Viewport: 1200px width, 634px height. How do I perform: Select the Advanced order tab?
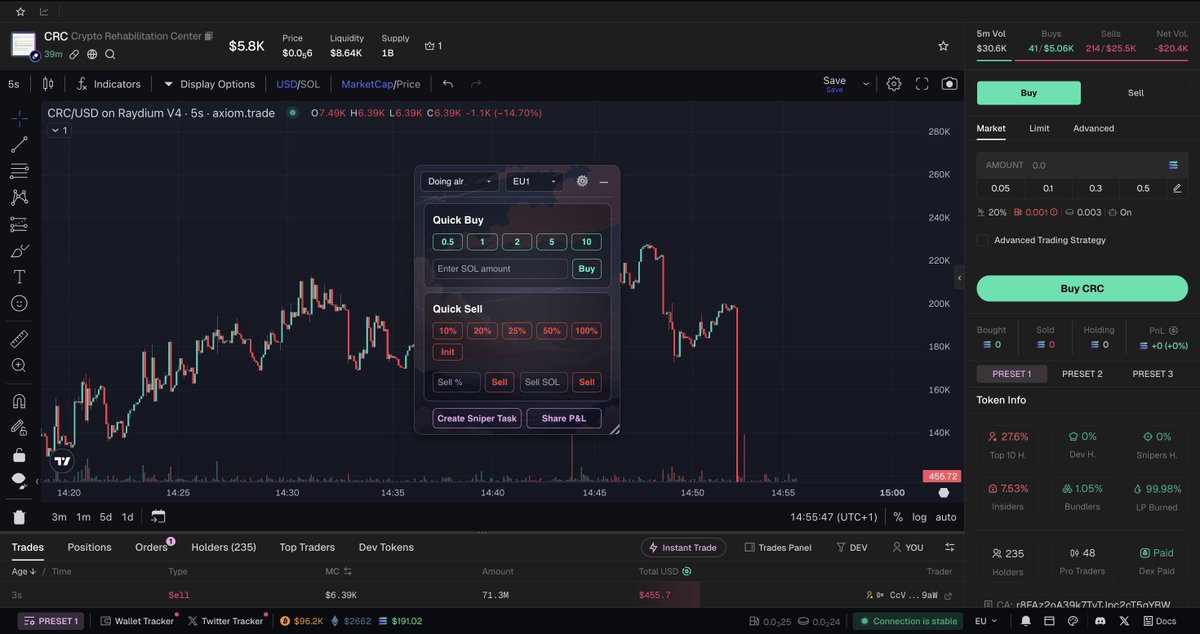coord(1093,128)
